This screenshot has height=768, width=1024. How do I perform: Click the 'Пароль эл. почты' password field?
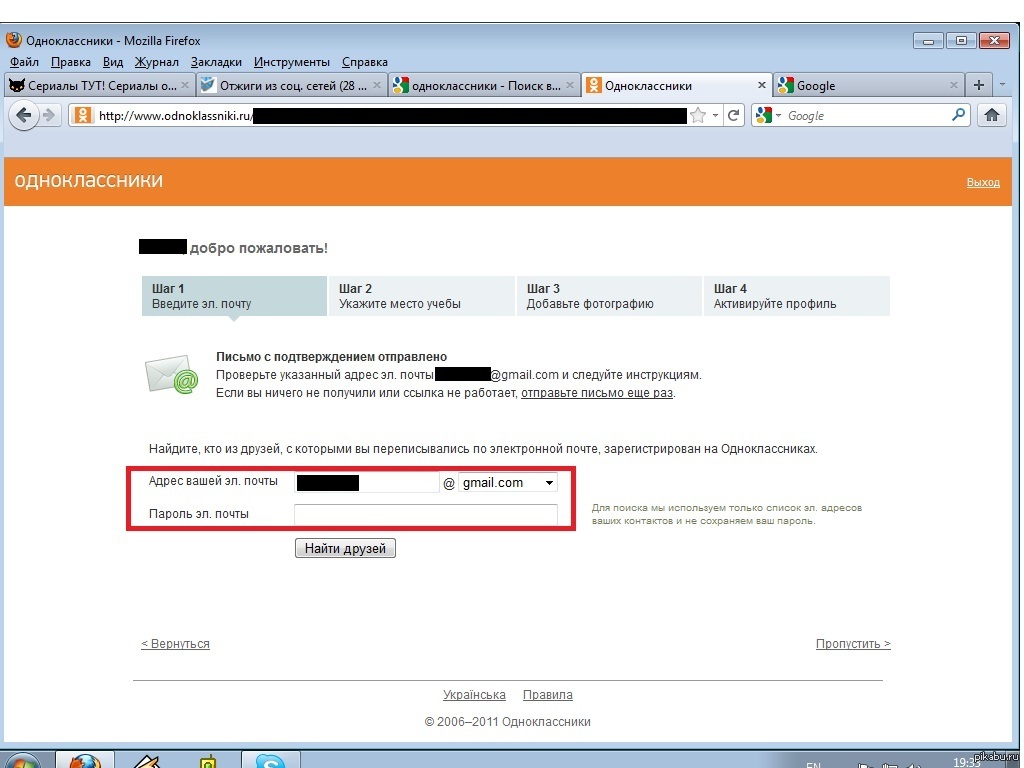click(x=426, y=515)
